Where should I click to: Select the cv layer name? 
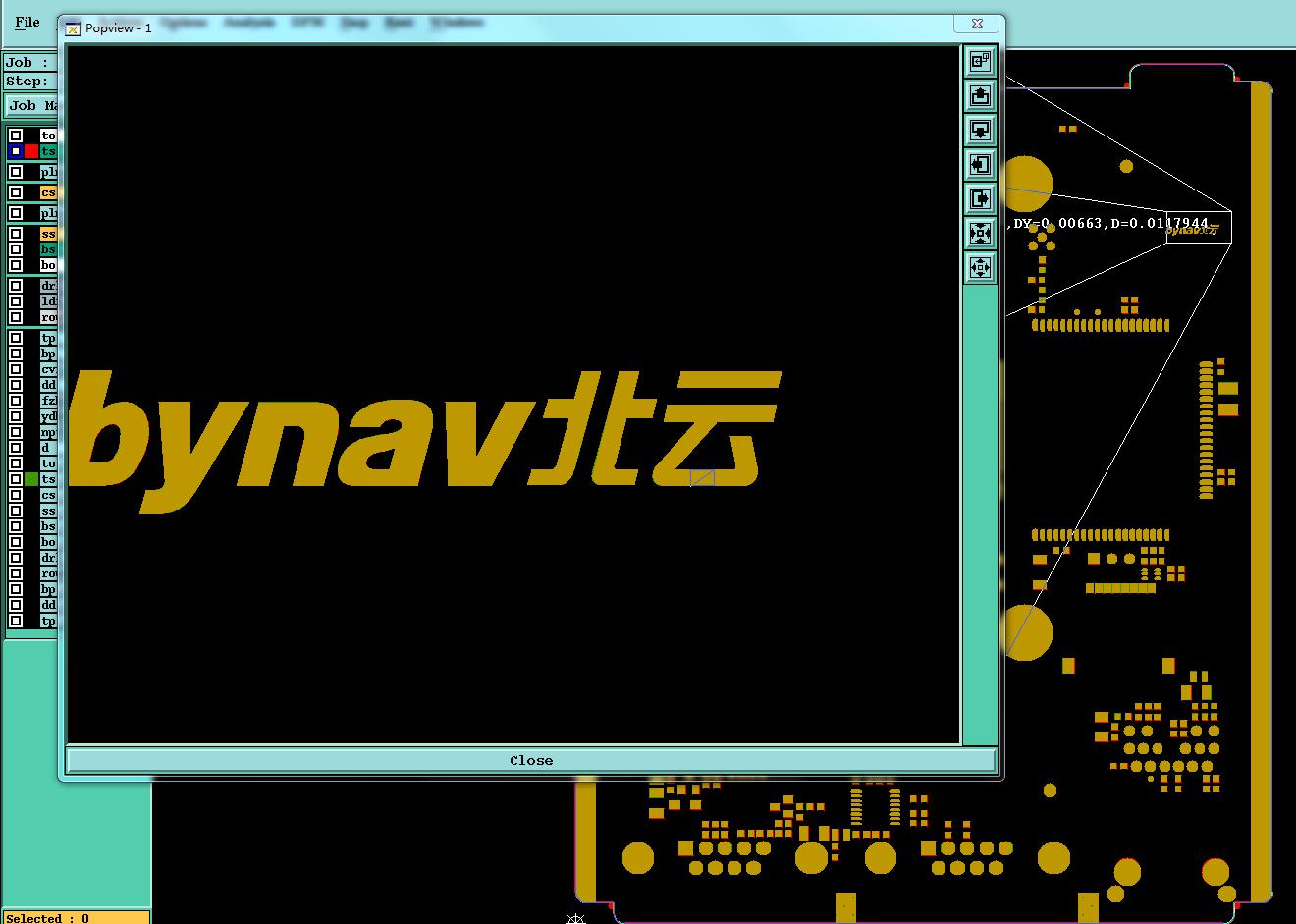point(48,369)
